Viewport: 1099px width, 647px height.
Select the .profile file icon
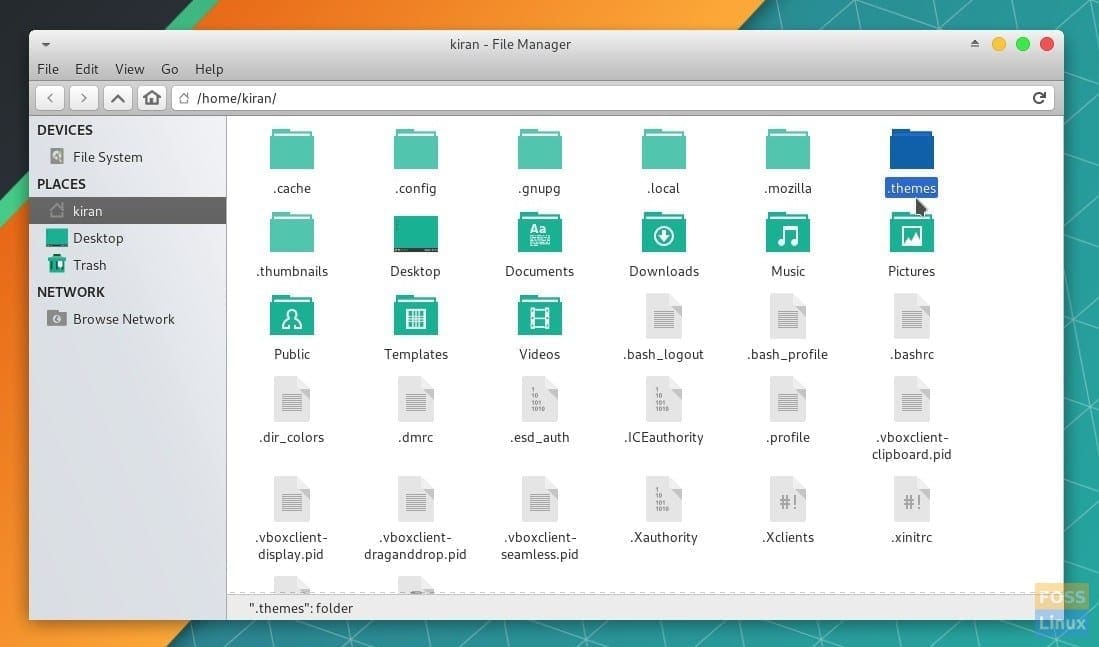(788, 400)
